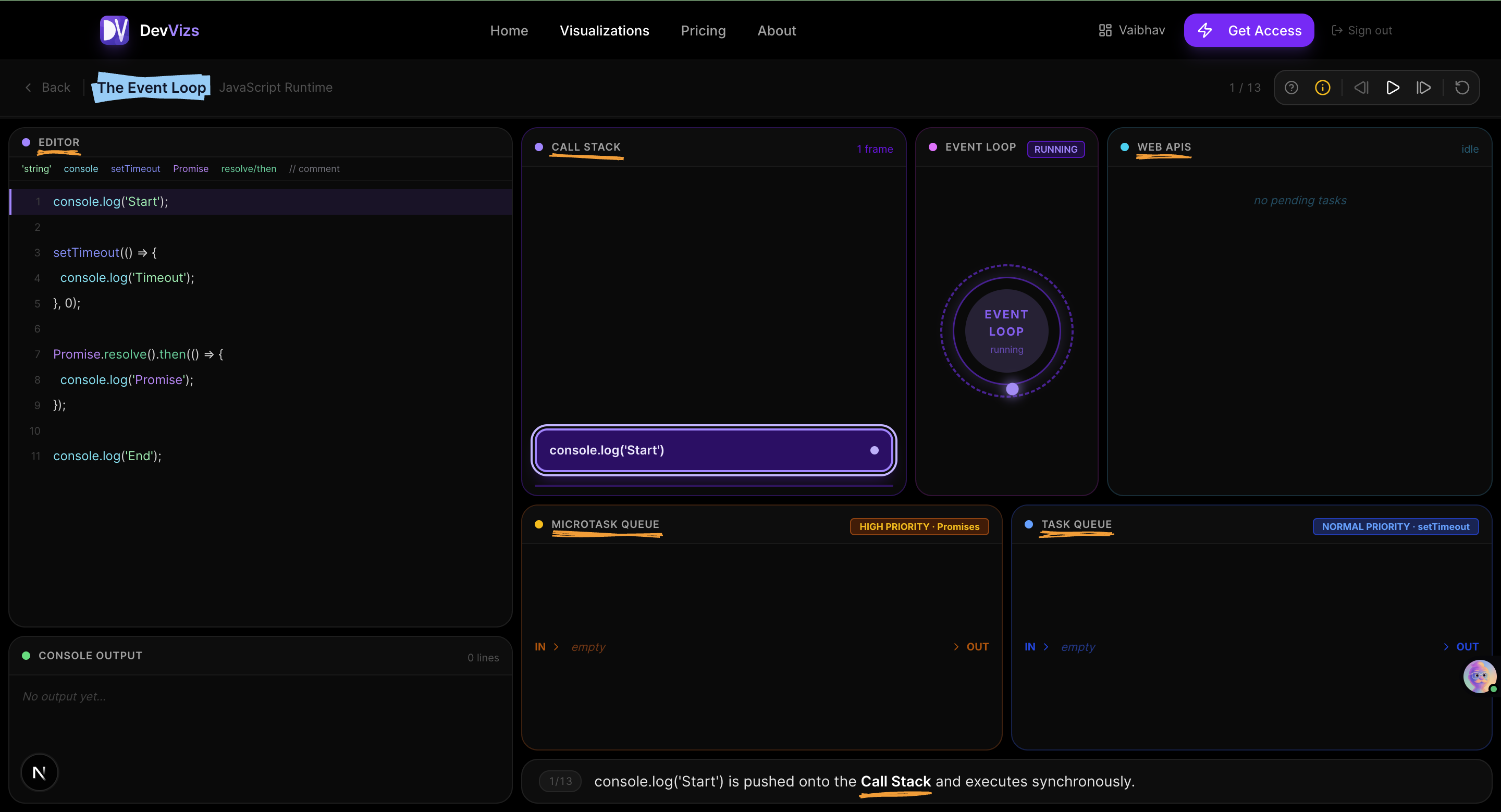Select the console.log('Start') frame on the Call Stack
The width and height of the screenshot is (1501, 812).
click(713, 450)
